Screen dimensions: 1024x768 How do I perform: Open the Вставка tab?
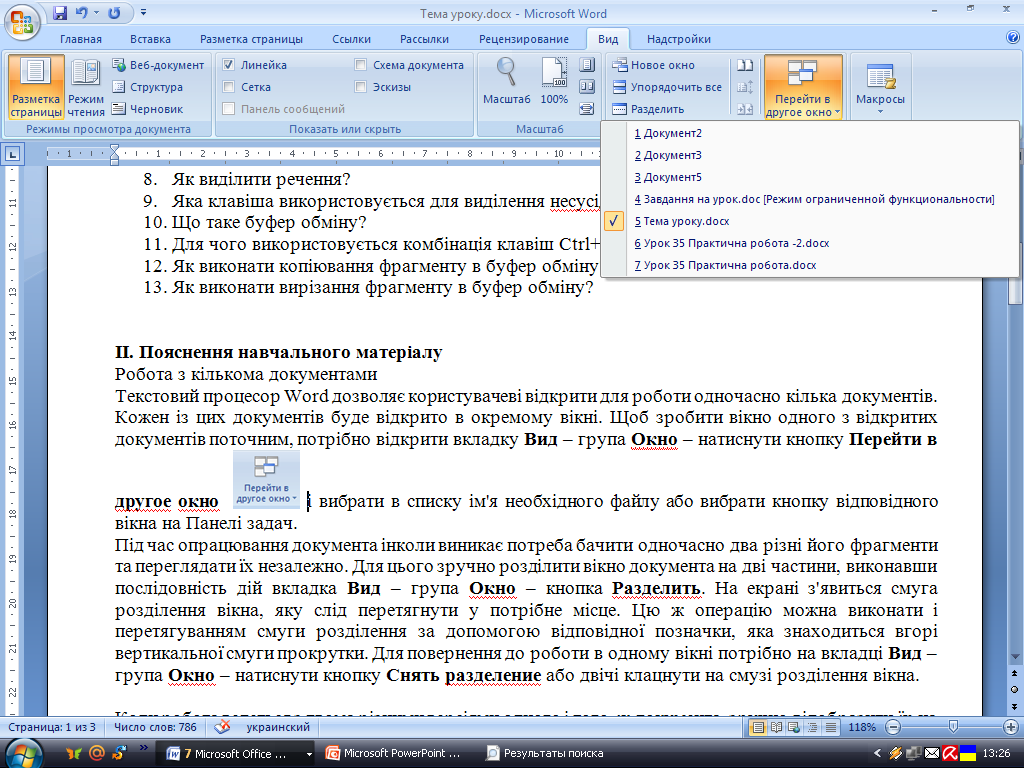150,39
